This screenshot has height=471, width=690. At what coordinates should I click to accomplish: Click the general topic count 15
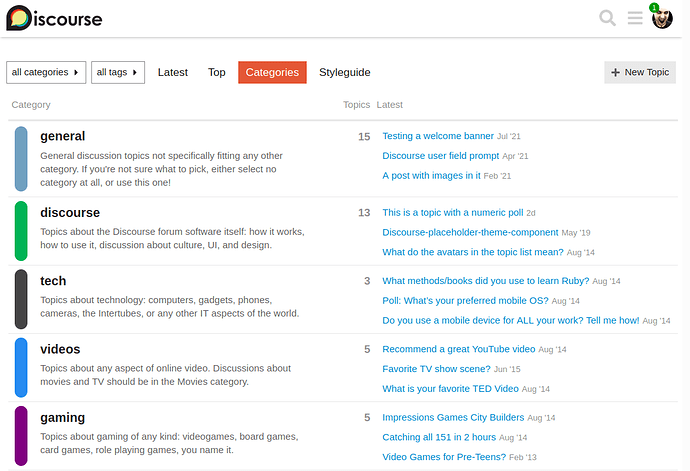click(364, 136)
